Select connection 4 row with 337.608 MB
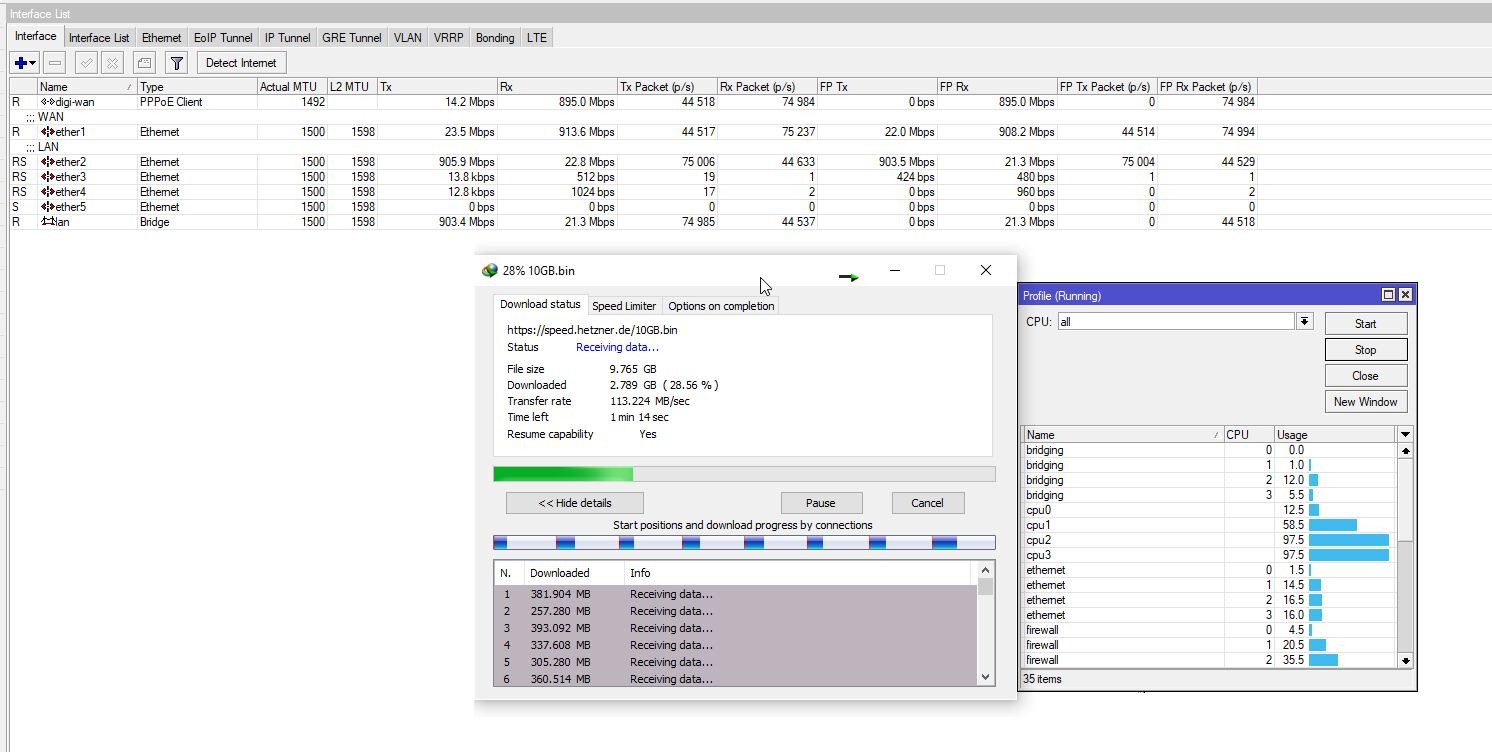This screenshot has width=1492, height=752. click(x=735, y=645)
